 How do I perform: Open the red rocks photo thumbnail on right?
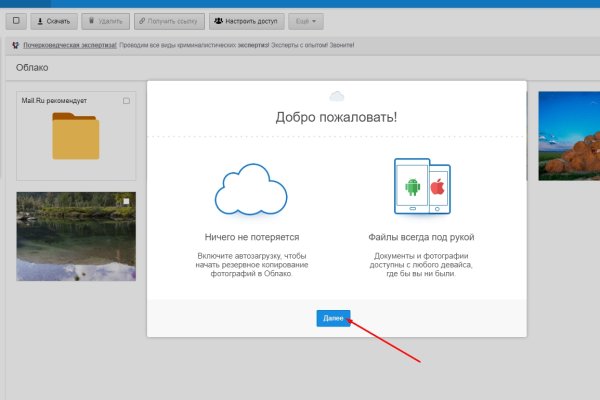pos(568,135)
